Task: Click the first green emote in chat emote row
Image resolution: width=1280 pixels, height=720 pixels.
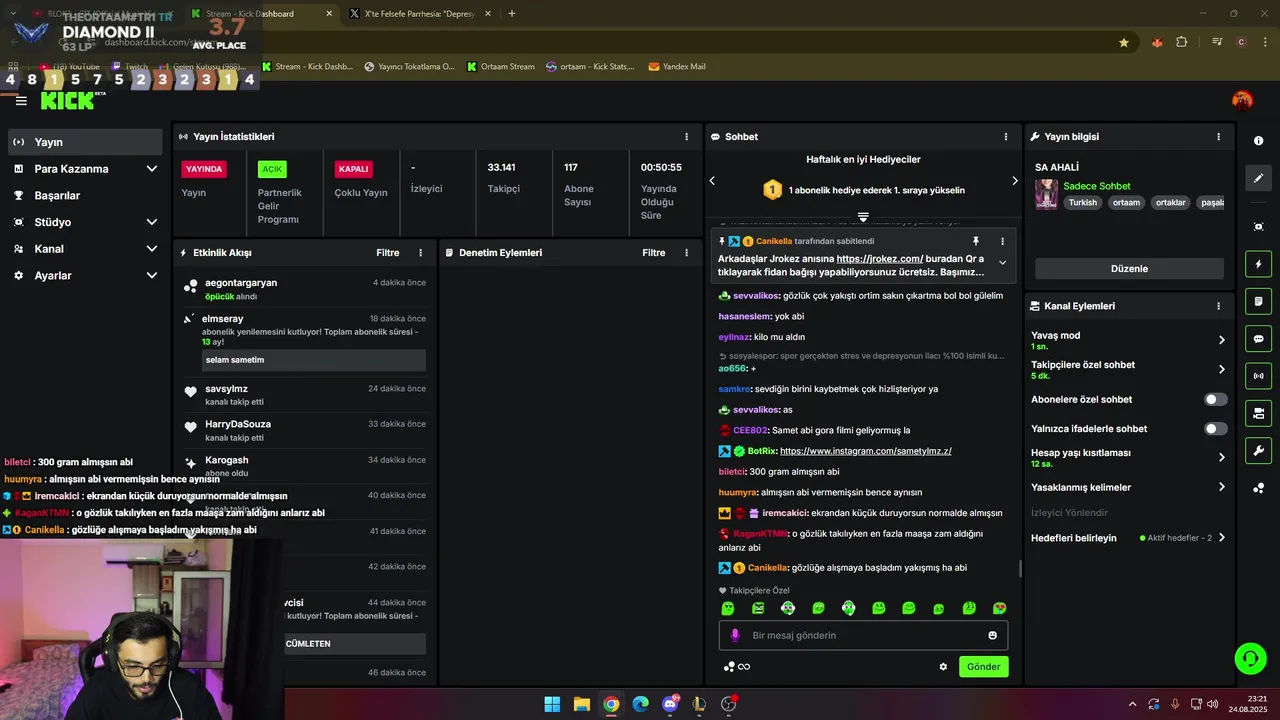Action: (x=728, y=608)
